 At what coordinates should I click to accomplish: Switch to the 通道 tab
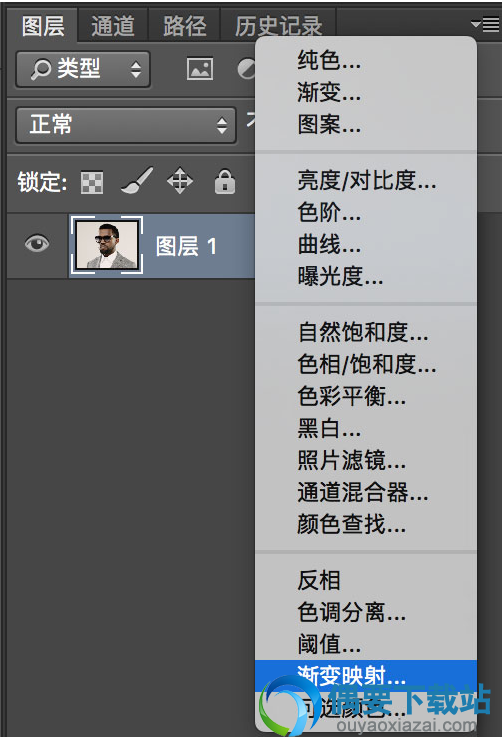click(x=113, y=26)
